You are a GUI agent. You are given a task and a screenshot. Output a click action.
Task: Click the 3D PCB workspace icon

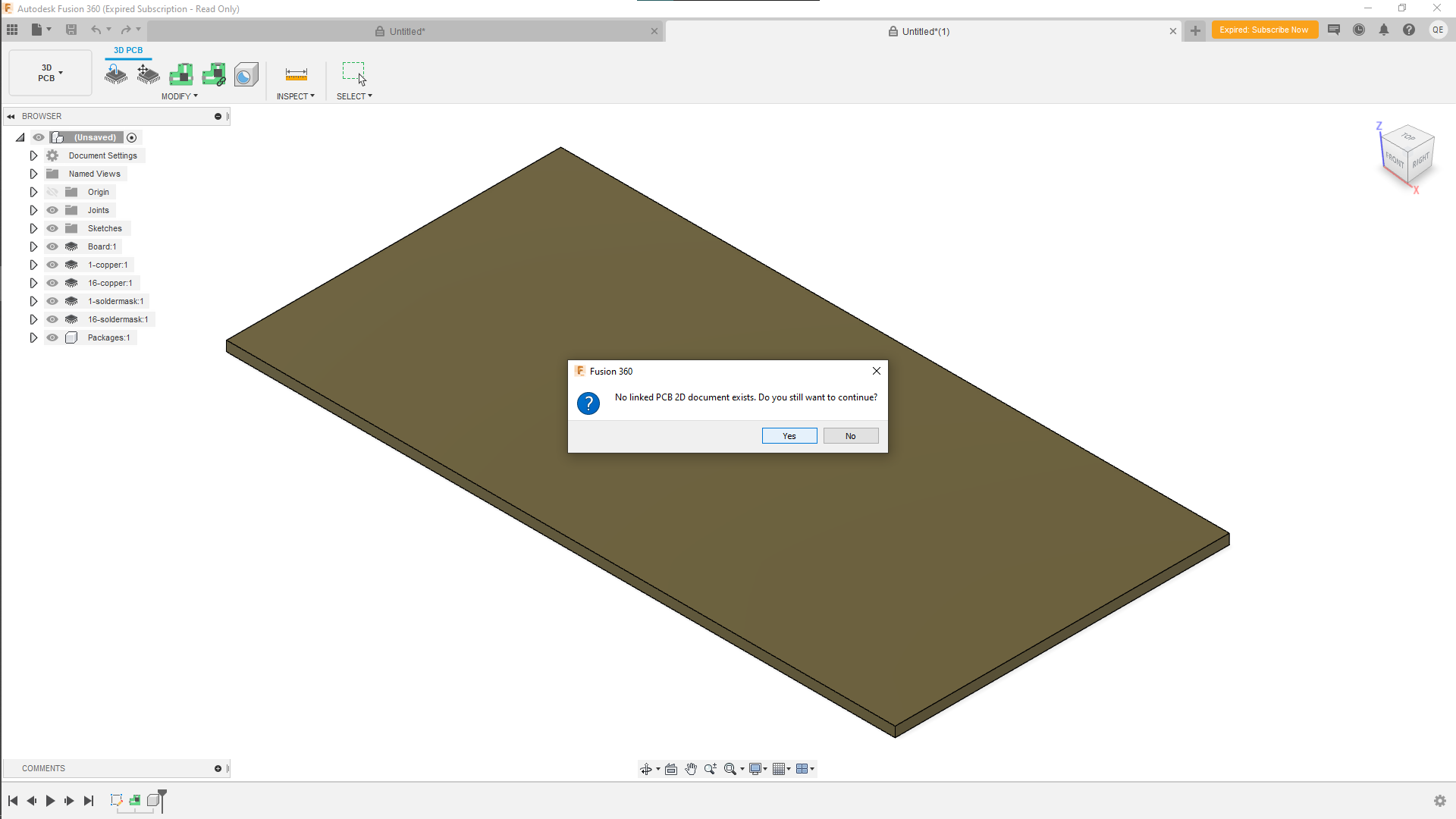pos(46,73)
